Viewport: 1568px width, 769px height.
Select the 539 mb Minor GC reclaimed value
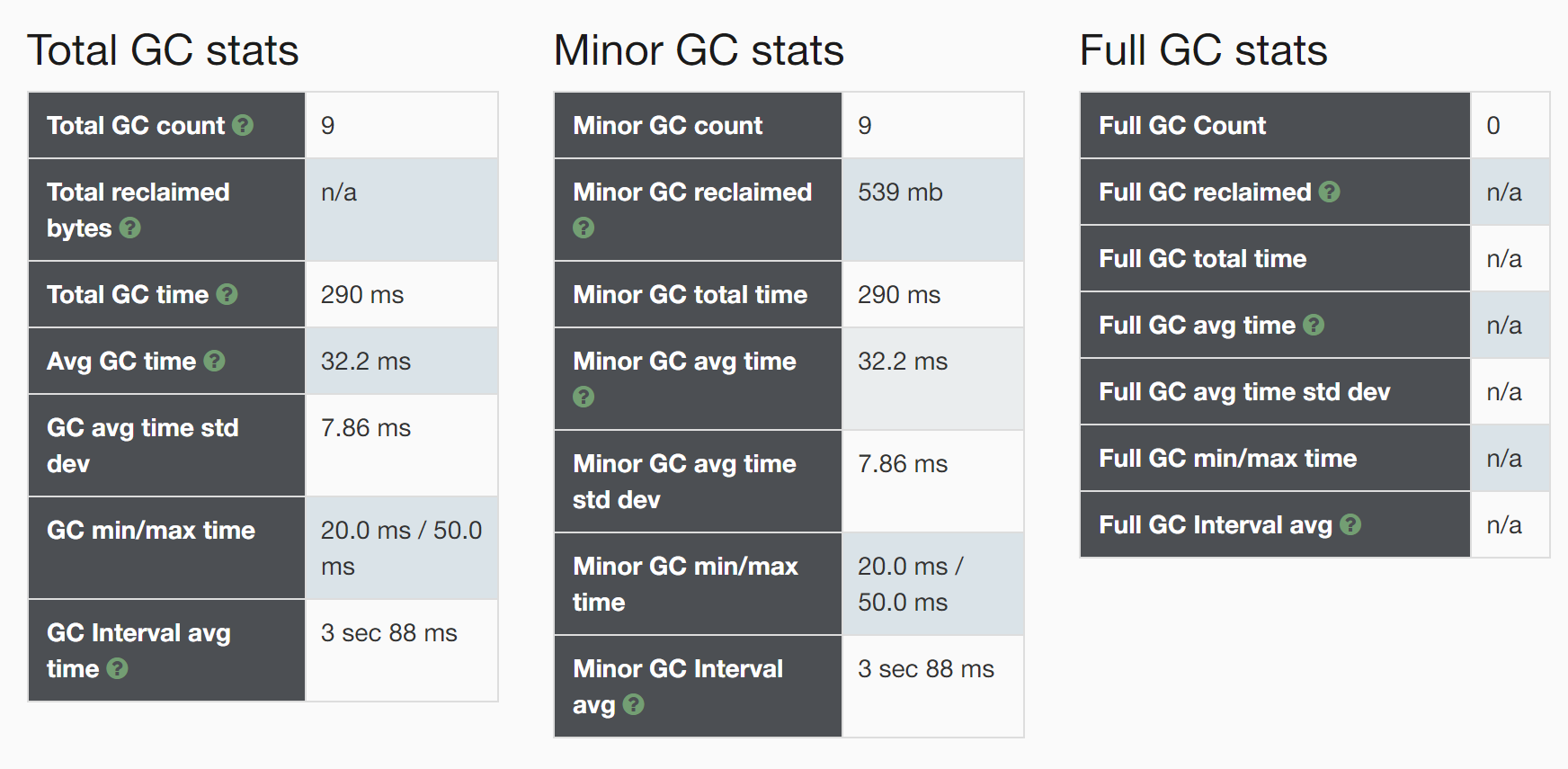point(900,192)
